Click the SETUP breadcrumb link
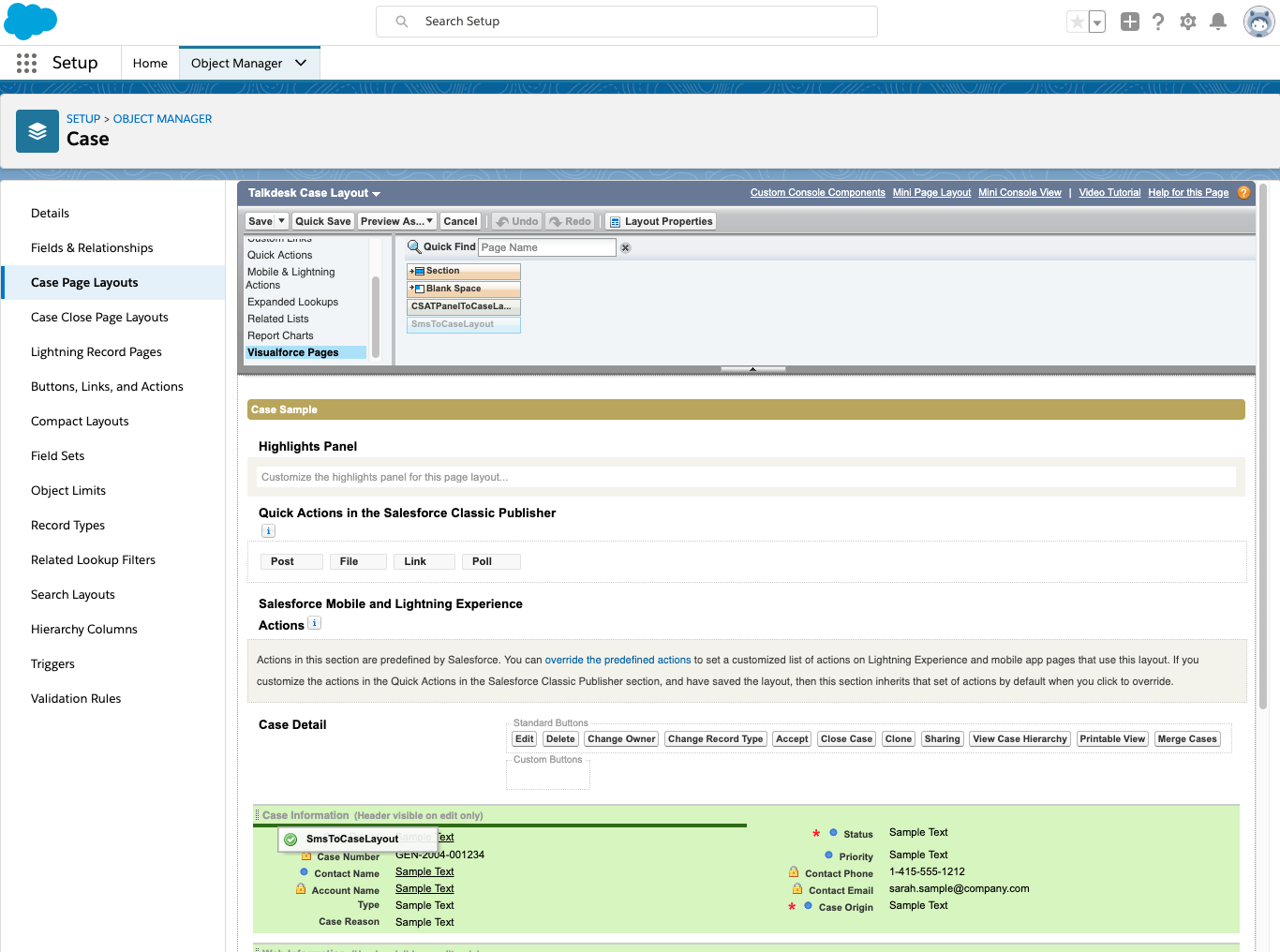 click(83, 119)
